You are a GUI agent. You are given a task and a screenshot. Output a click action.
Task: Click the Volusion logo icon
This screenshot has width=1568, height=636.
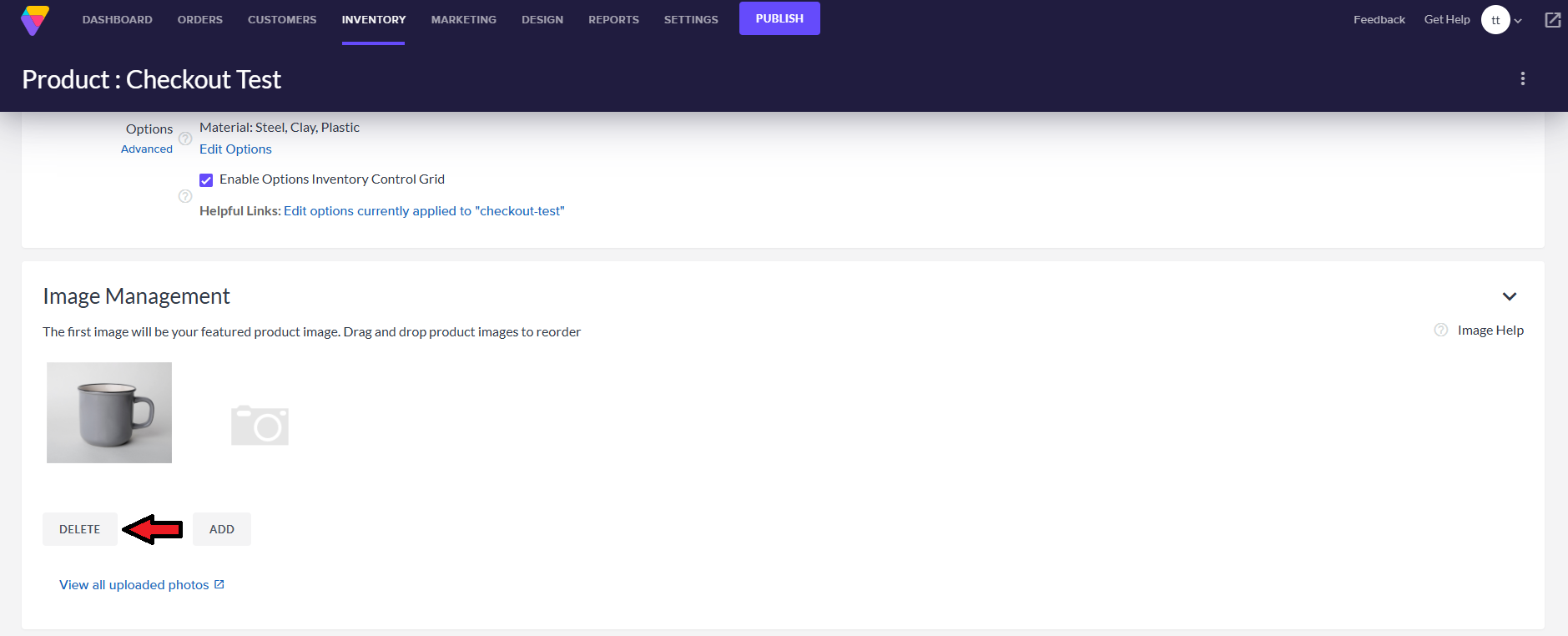point(35,20)
